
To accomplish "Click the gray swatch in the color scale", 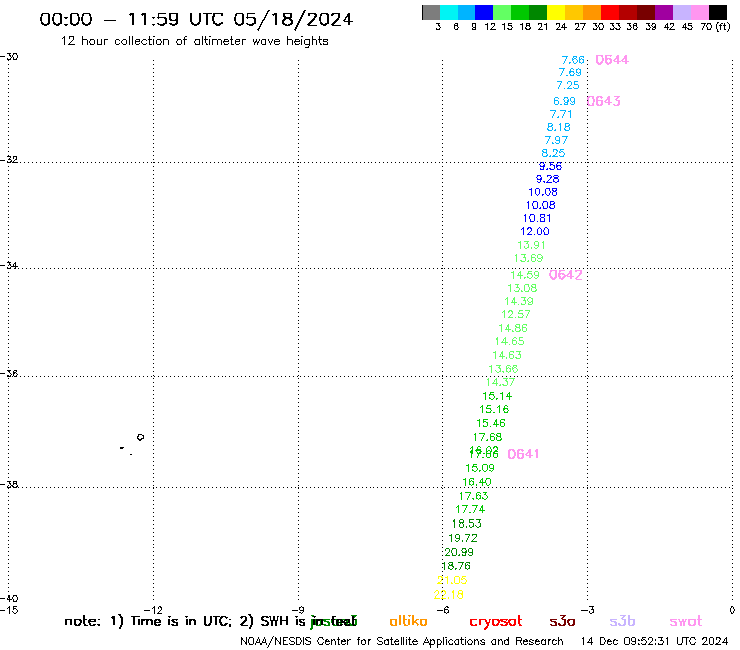I will coord(431,12).
